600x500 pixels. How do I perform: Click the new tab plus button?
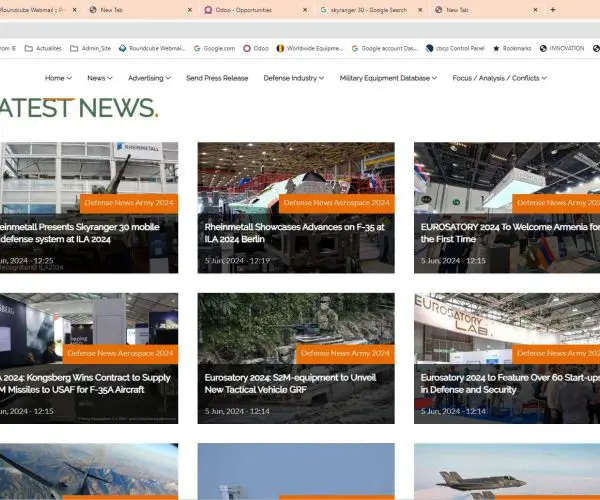coord(553,9)
